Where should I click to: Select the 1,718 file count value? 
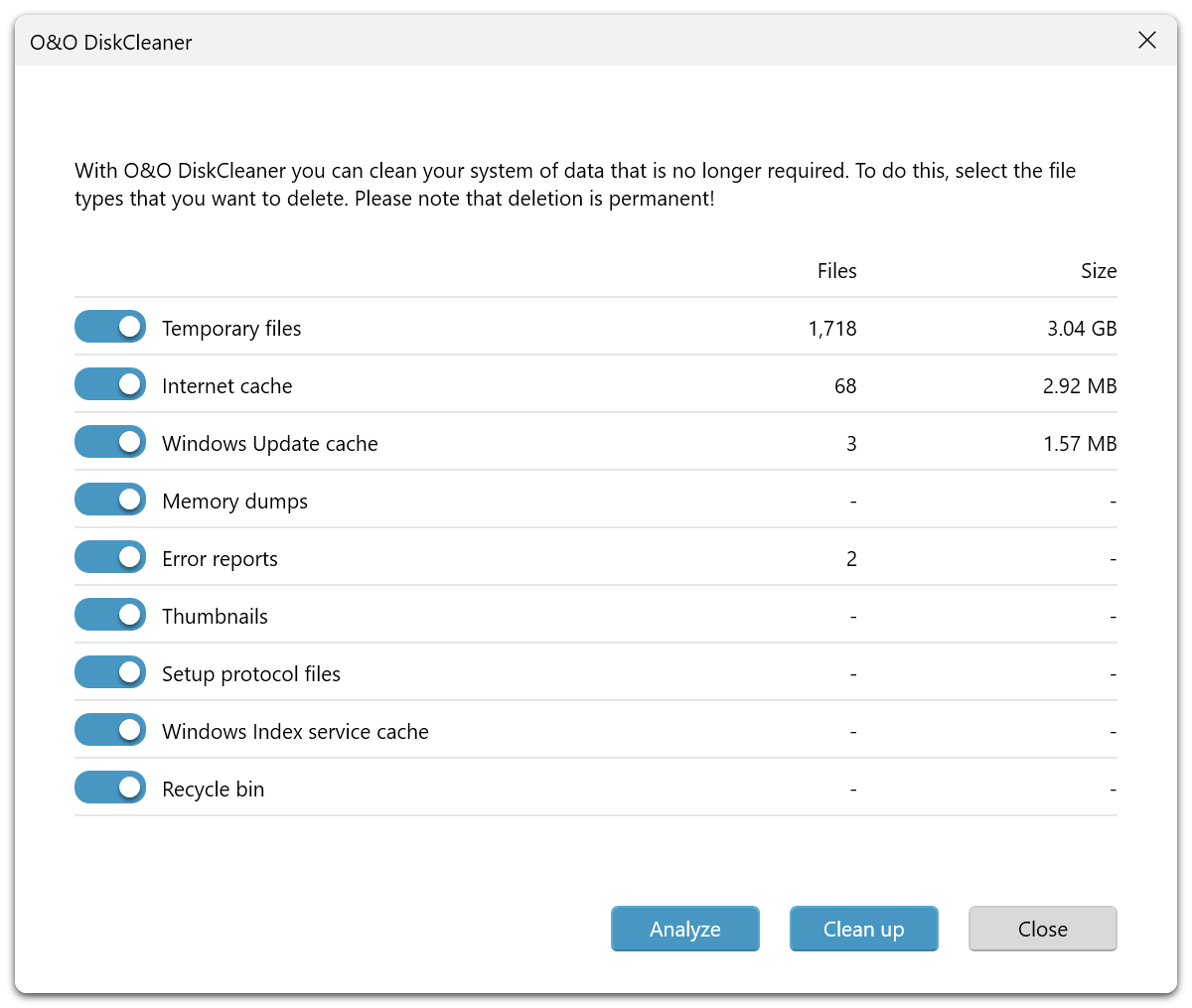pos(831,329)
